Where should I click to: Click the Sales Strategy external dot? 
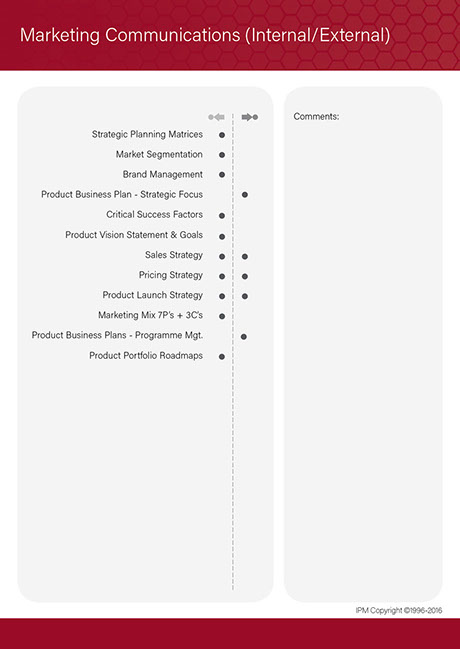[x=245, y=257]
